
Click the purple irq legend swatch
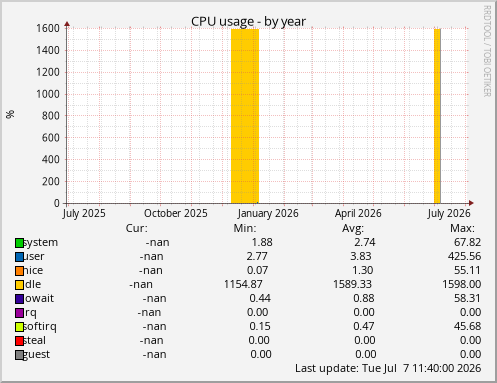tap(19, 313)
